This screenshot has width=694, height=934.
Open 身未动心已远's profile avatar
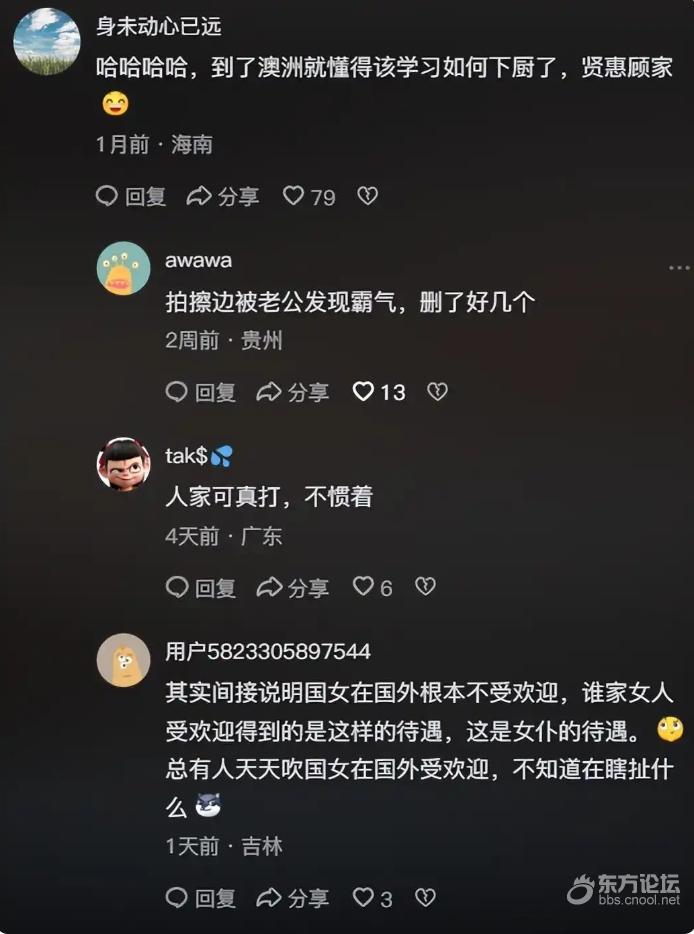point(46,41)
